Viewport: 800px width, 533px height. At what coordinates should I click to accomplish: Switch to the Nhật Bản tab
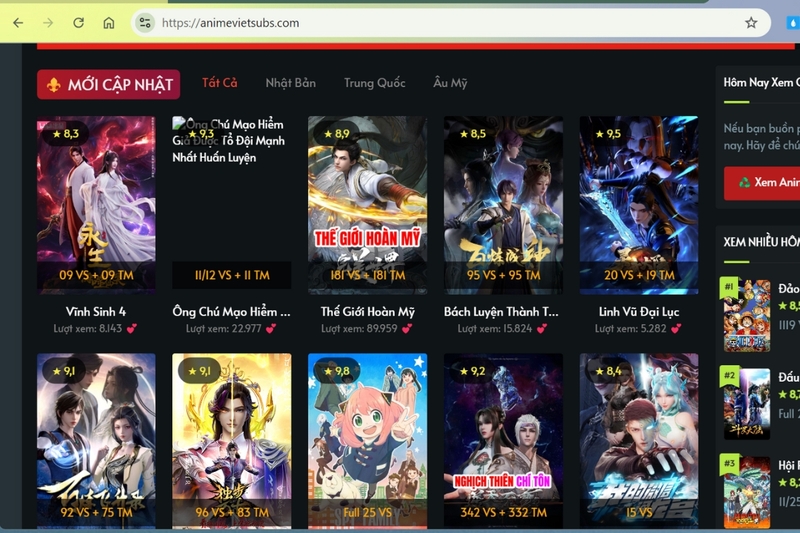click(291, 83)
